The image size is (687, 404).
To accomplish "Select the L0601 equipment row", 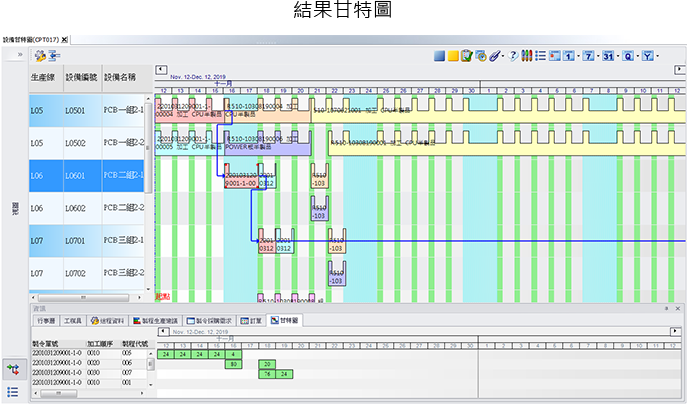I will point(78,176).
